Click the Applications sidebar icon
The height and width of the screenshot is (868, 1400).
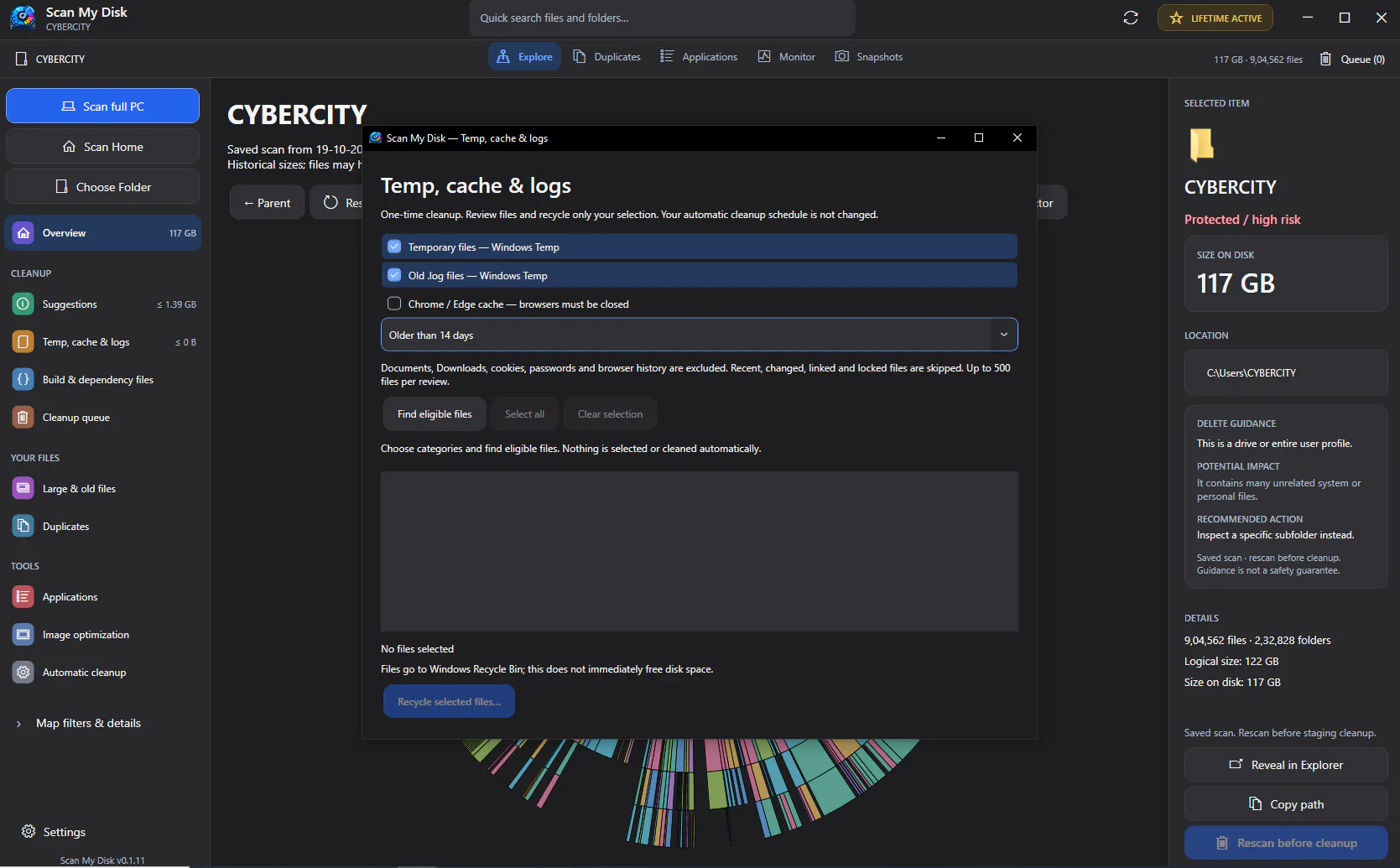pyautogui.click(x=23, y=596)
